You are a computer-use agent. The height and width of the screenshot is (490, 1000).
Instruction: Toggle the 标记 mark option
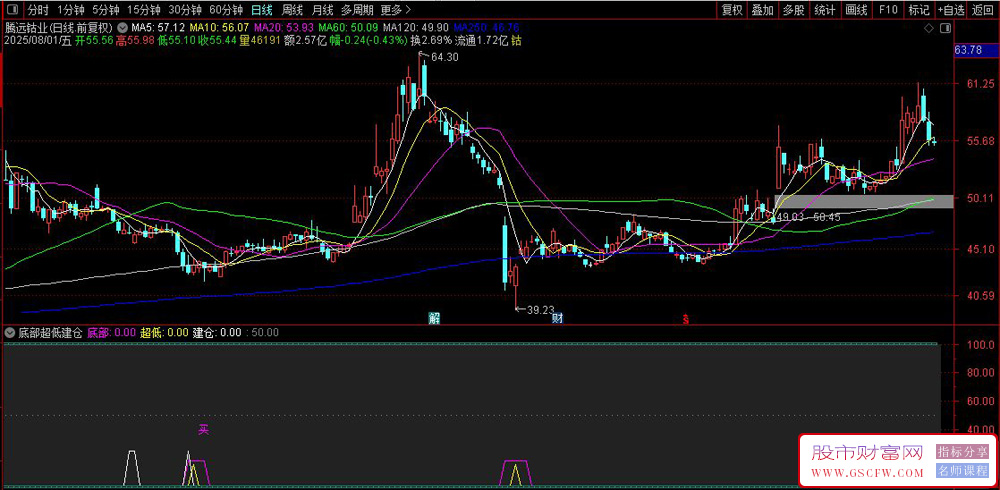(x=918, y=10)
